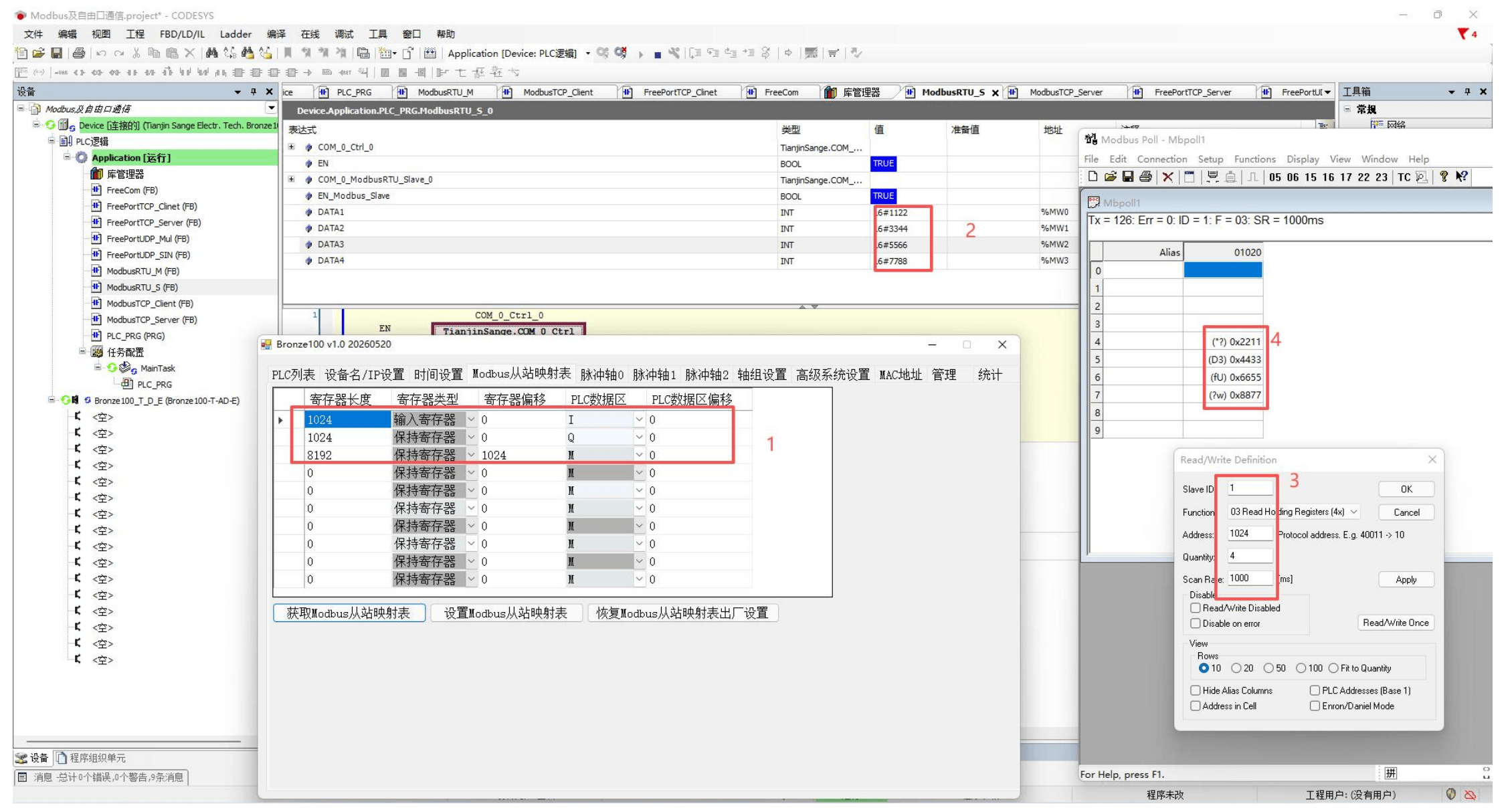
Task: Click Apply in Read/Write Definition dialog
Action: pyautogui.click(x=1406, y=580)
